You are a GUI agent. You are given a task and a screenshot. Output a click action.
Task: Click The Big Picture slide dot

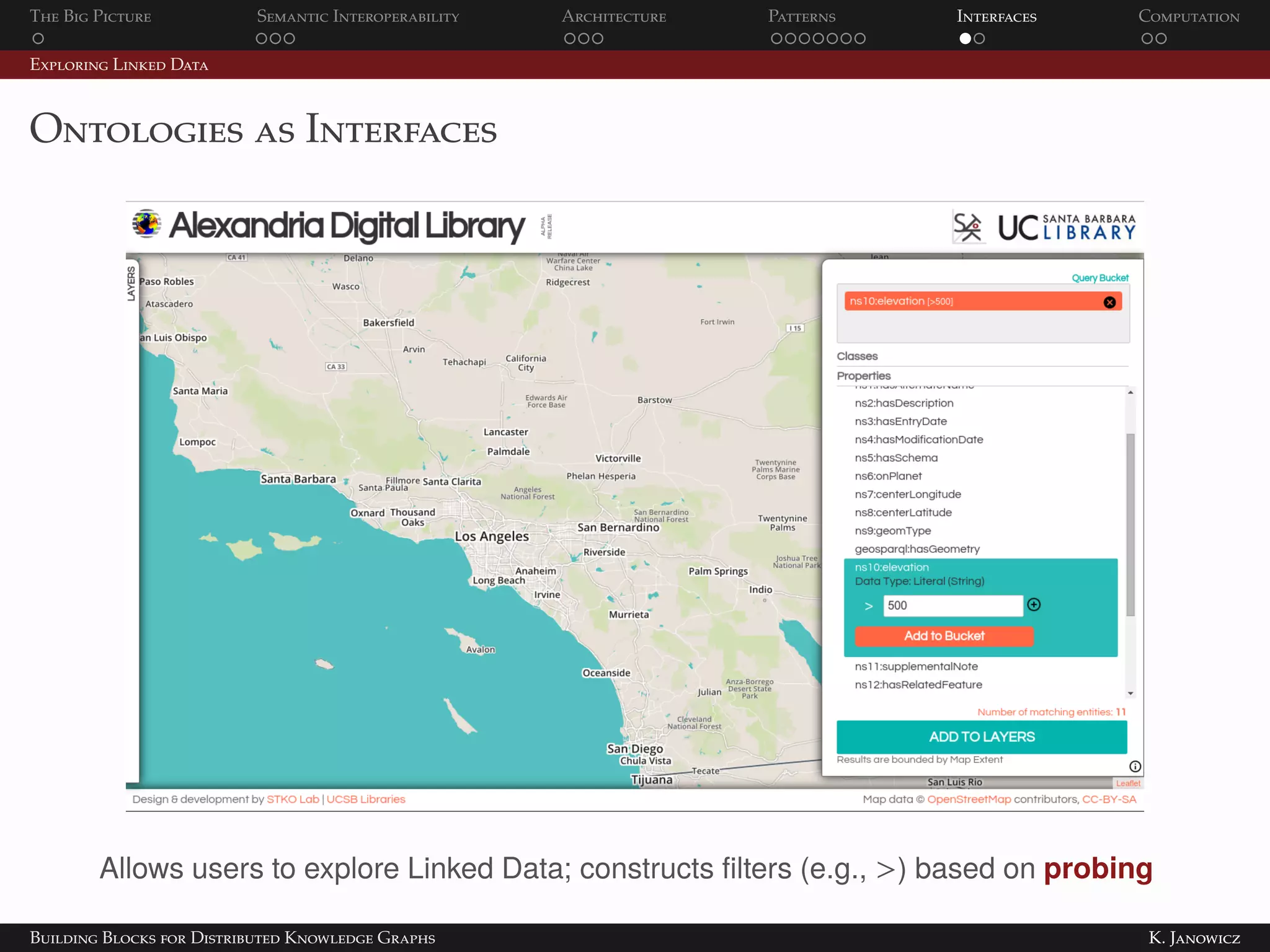(x=38, y=38)
